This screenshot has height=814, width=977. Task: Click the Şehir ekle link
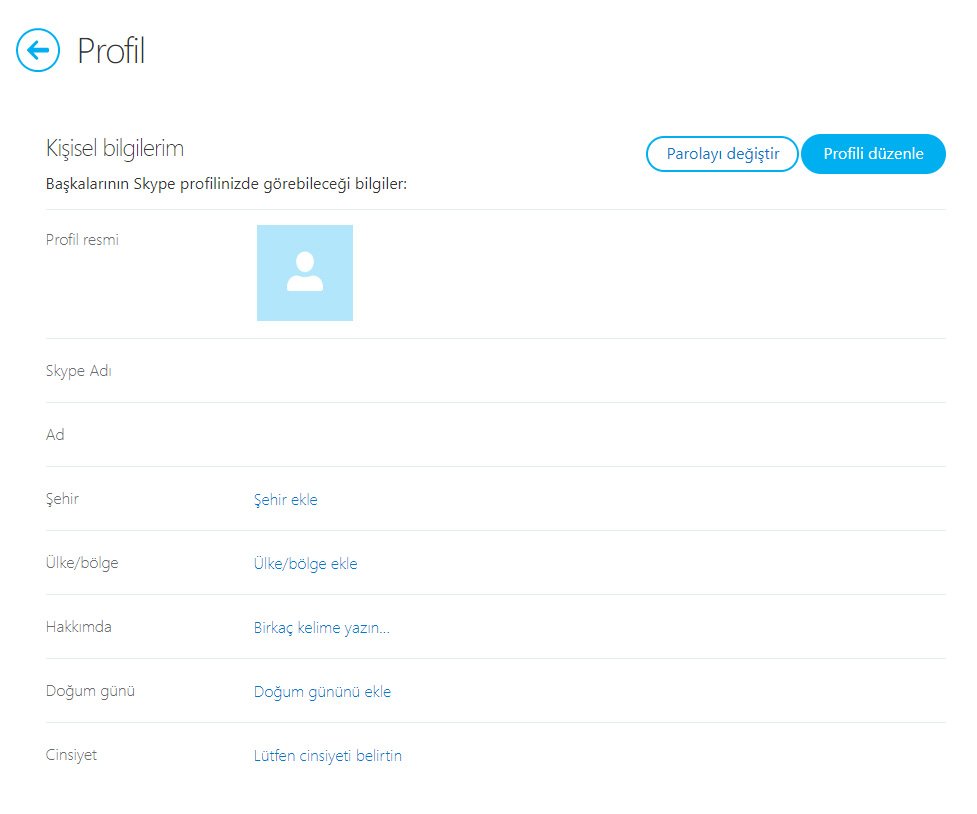pos(285,500)
